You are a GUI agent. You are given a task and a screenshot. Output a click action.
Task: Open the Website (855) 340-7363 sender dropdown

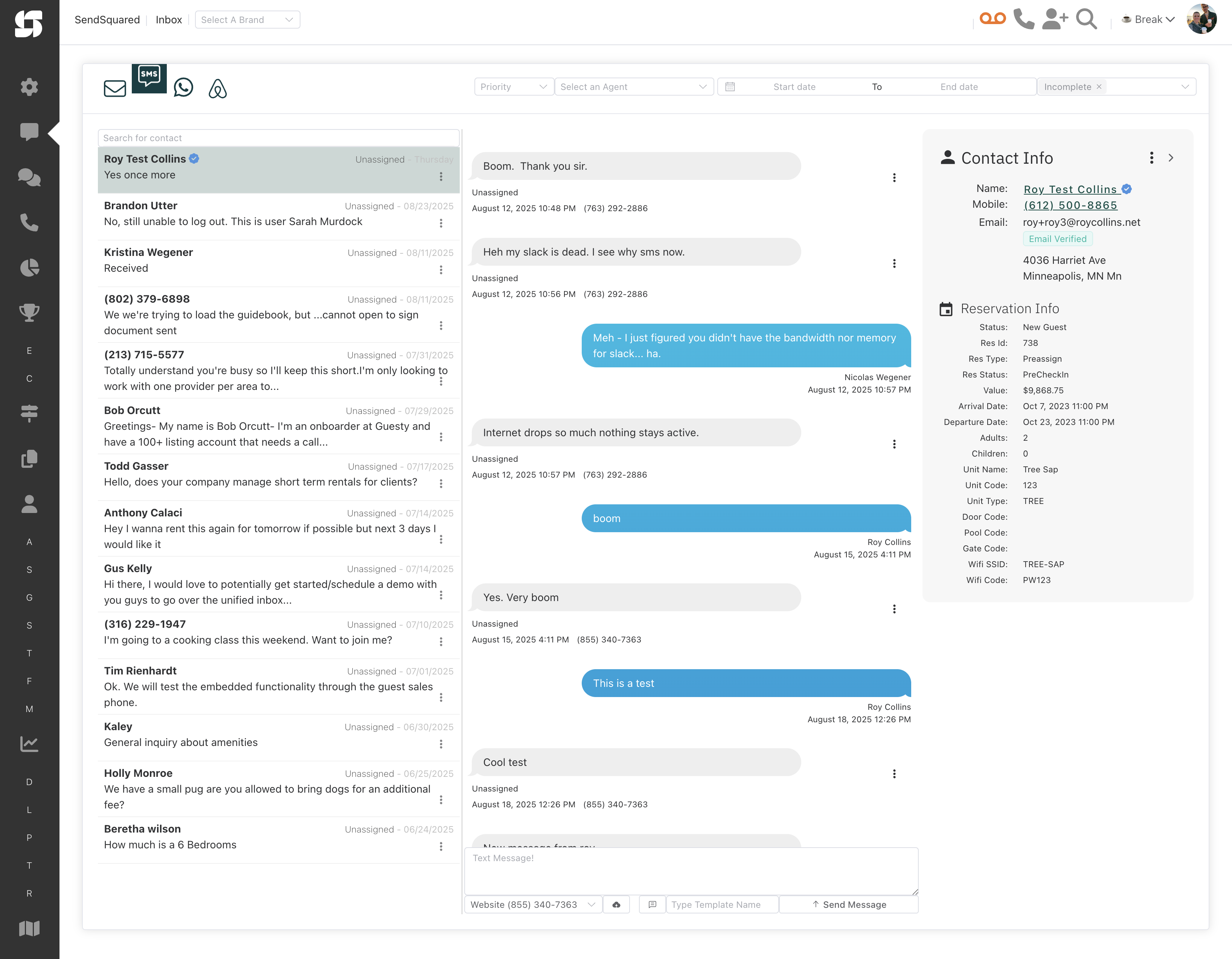[533, 904]
